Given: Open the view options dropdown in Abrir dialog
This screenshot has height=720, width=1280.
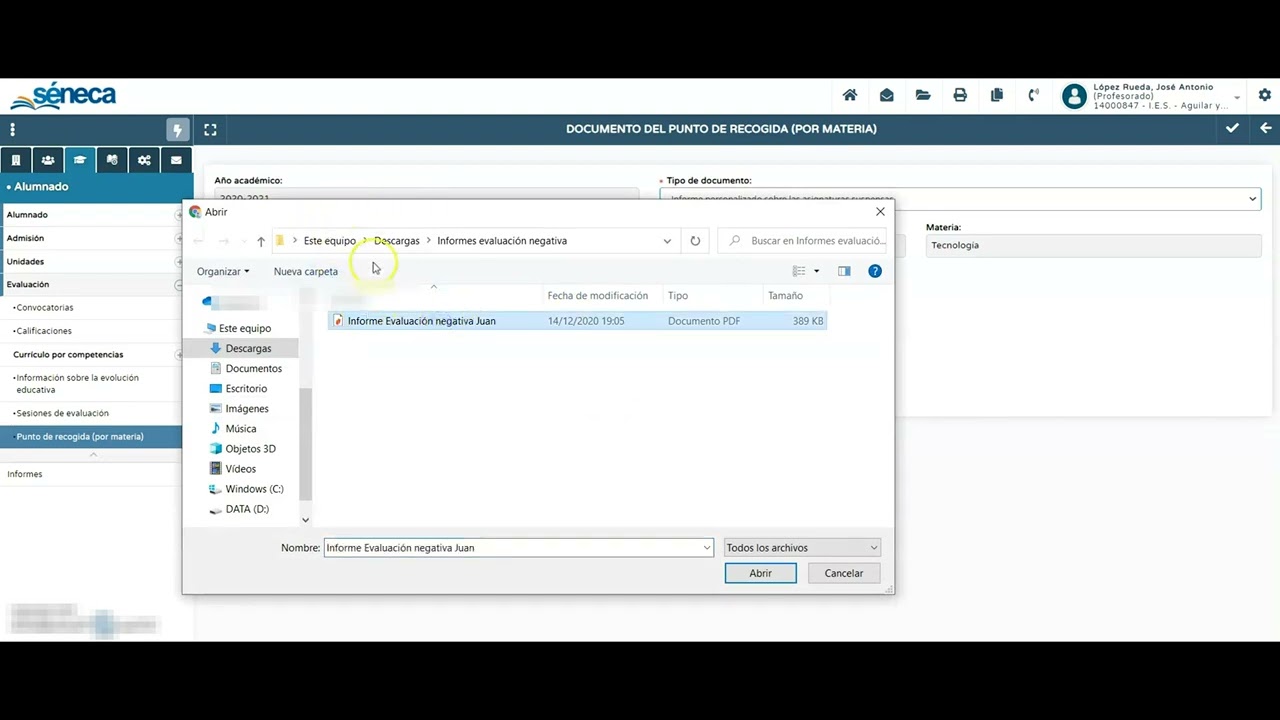Looking at the screenshot, I should [816, 271].
